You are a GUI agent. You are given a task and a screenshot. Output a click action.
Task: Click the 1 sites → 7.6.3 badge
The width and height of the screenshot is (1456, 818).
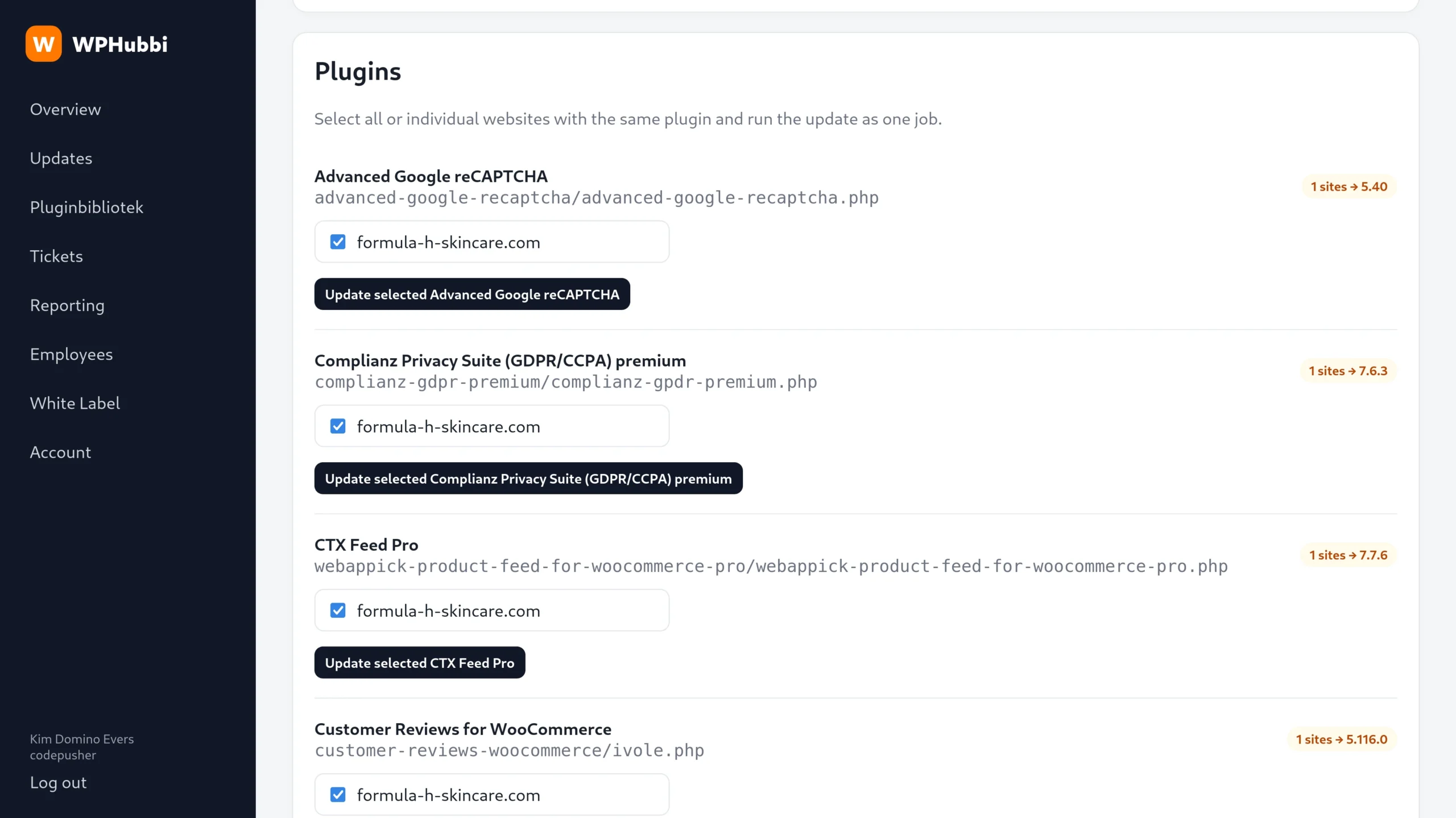point(1348,371)
